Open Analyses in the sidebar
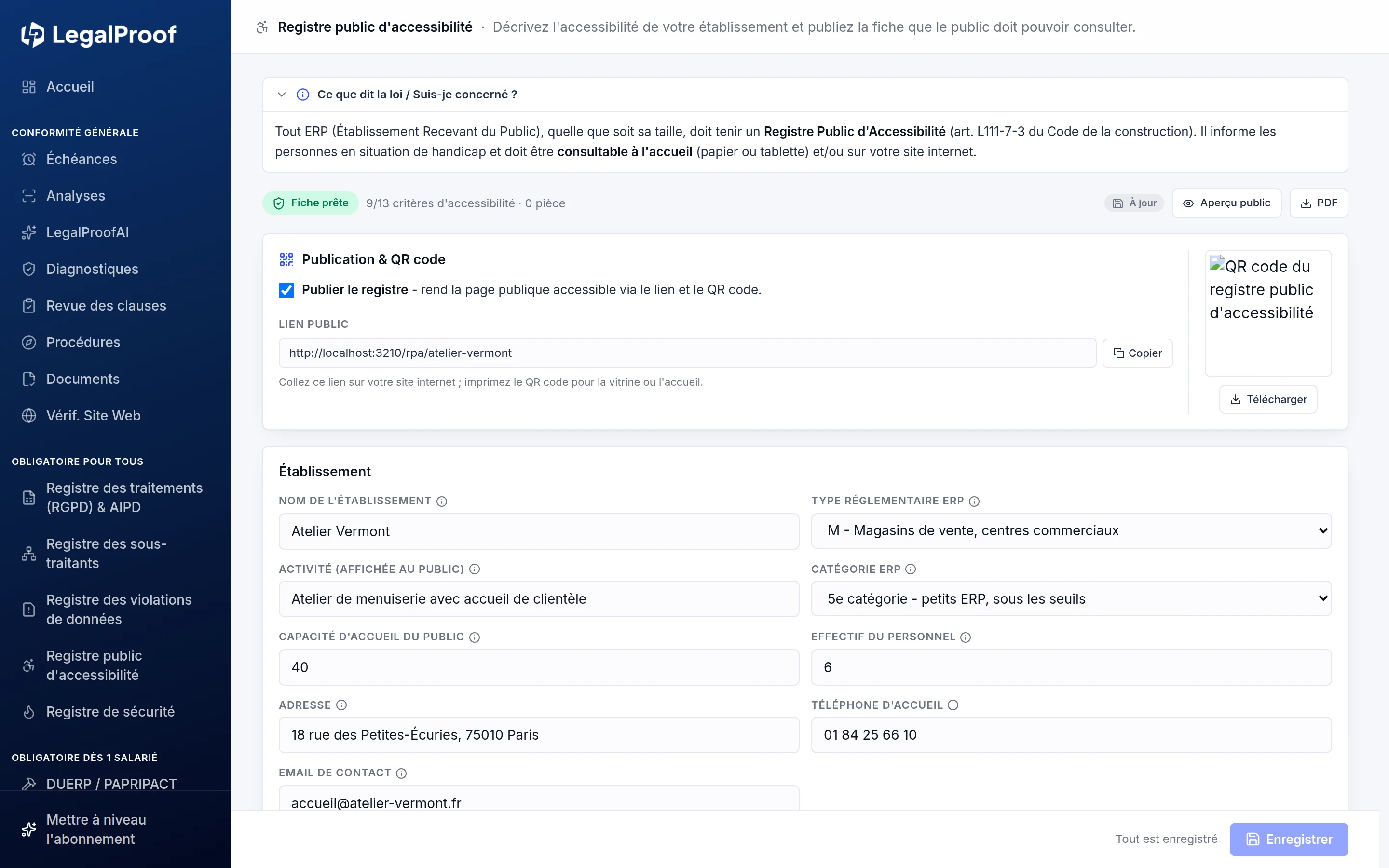 tap(115, 196)
